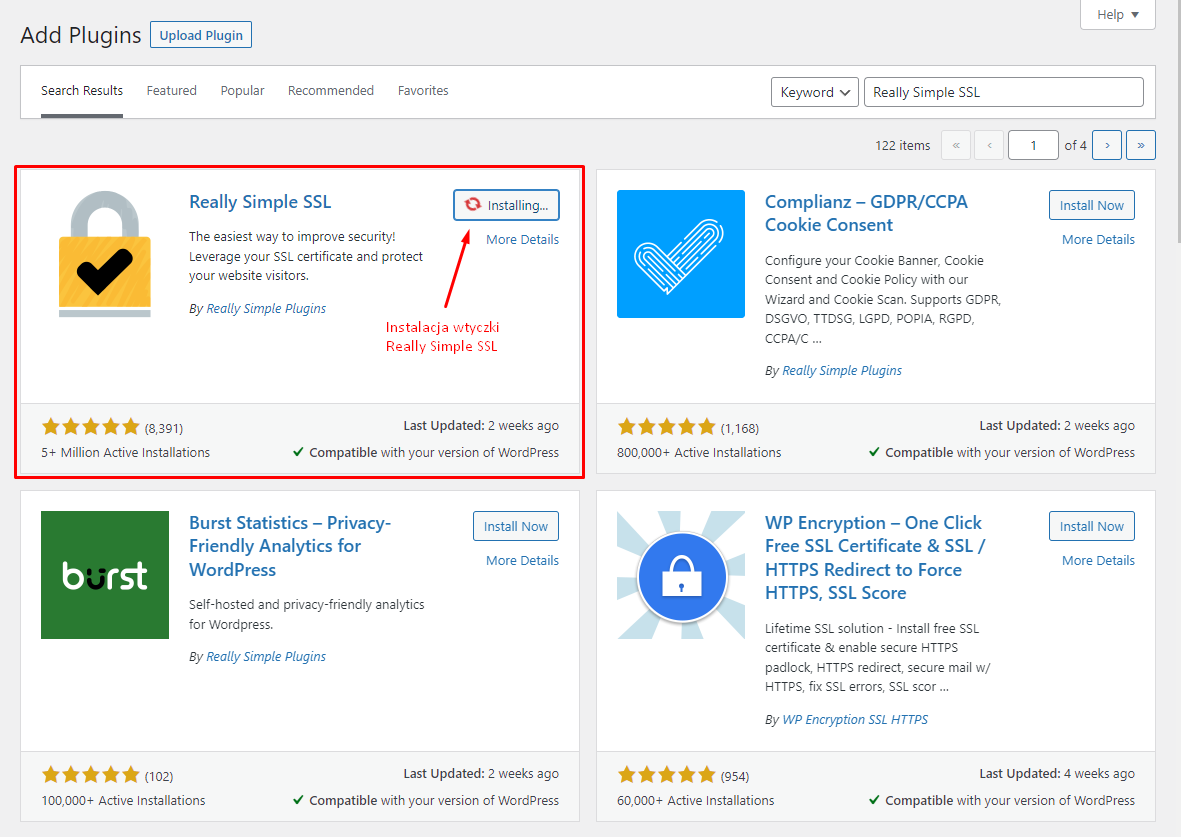Screen dimensions: 1181x837
Task: Install the Complianz GDPR/CCPA plugin now
Action: pos(1091,205)
